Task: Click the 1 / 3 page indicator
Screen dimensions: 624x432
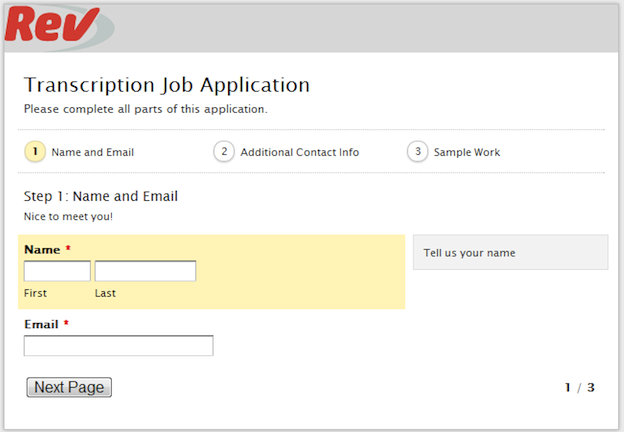Action: coord(580,387)
